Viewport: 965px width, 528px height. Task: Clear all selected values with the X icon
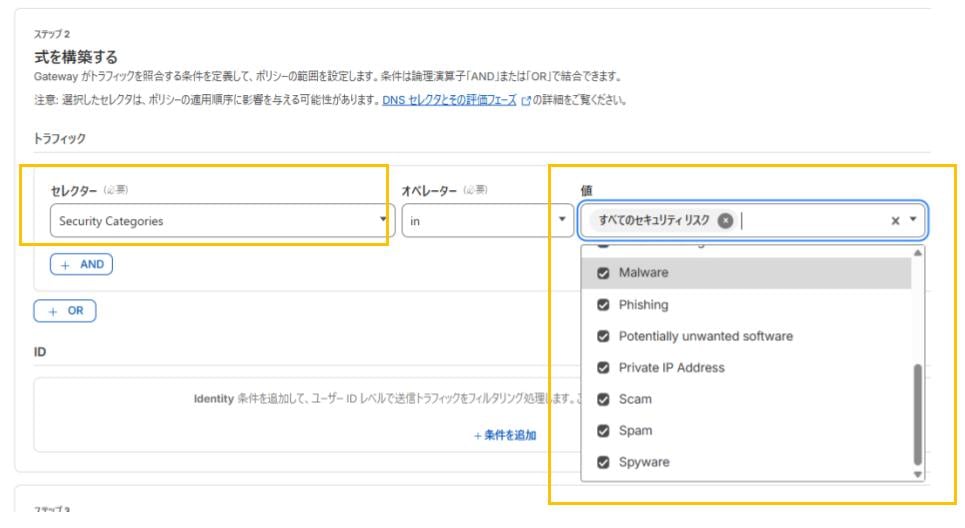895,221
